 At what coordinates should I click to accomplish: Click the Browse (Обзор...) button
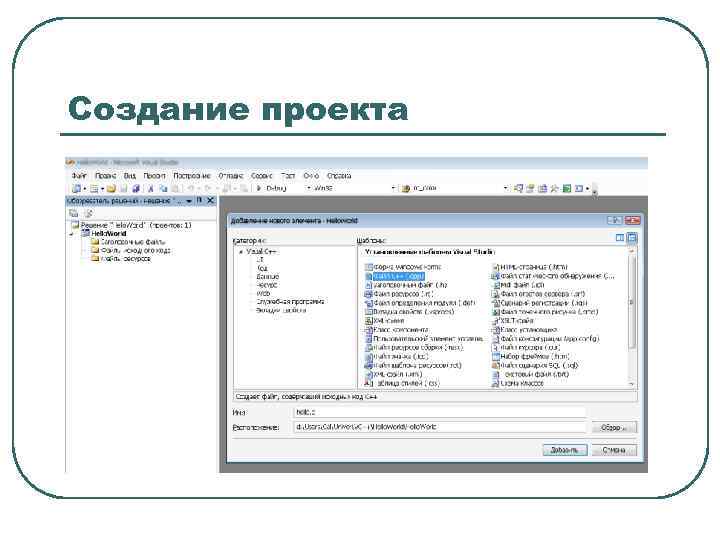tap(614, 428)
